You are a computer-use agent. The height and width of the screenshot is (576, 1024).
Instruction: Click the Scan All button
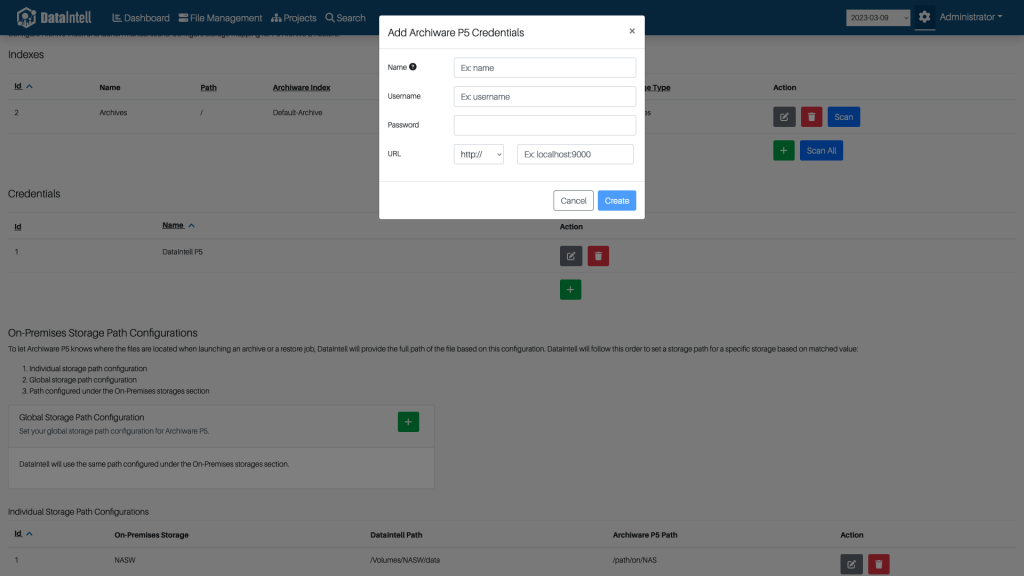[x=821, y=150]
